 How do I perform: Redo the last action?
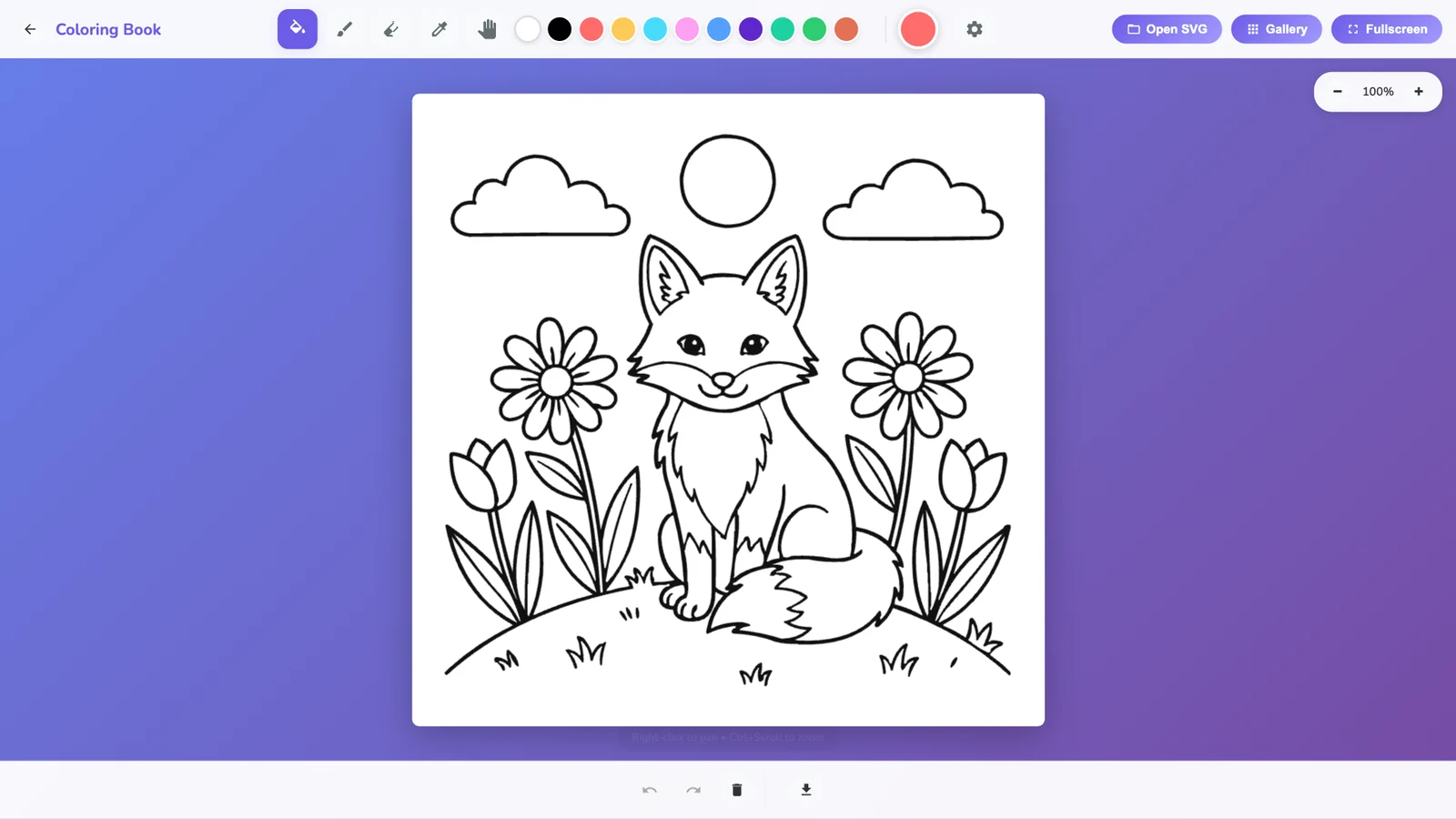click(x=693, y=790)
